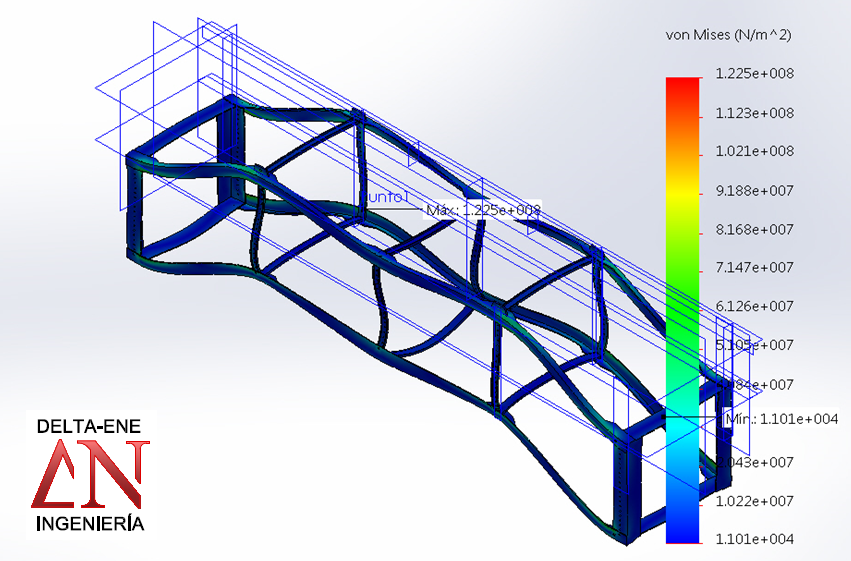
Task: Click the 7.147e+007 legend value
Action: pos(754,267)
